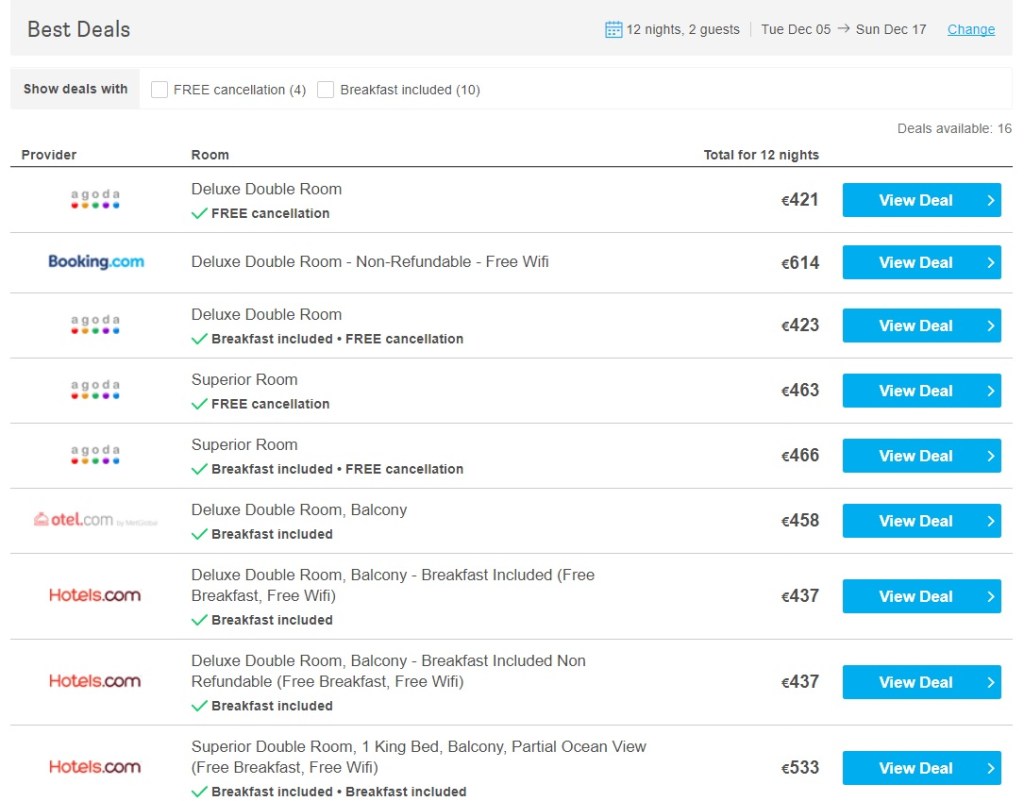1024x801 pixels.
Task: Click the Total for 12 nights column header
Action: [x=761, y=155]
